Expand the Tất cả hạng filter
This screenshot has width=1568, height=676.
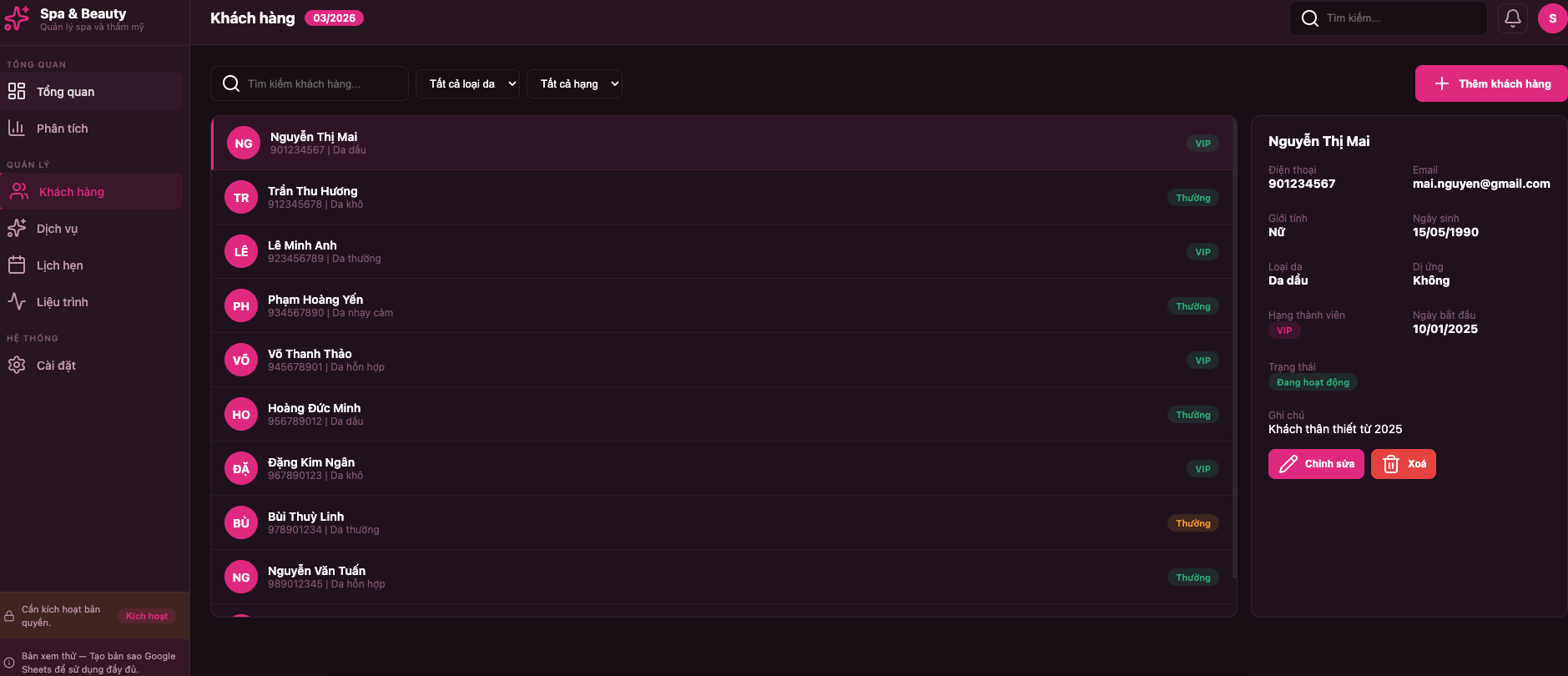574,83
